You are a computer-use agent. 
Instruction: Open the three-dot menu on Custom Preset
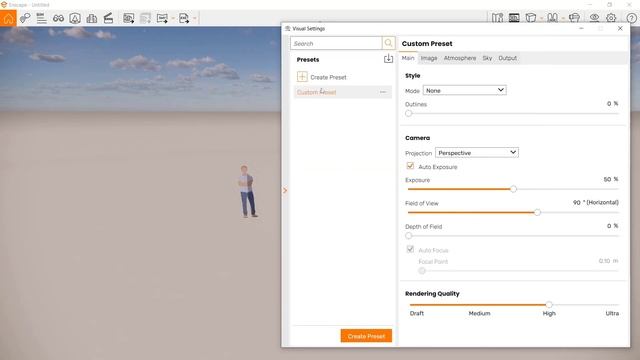(383, 92)
